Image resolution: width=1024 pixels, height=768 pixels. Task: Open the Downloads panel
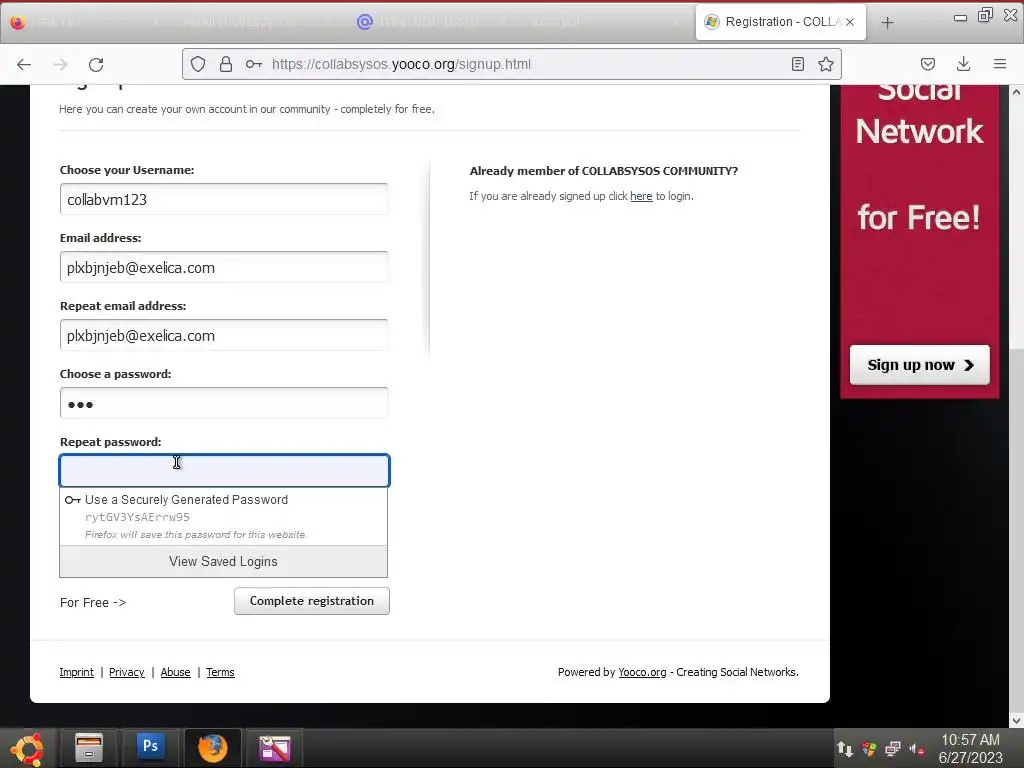963,64
